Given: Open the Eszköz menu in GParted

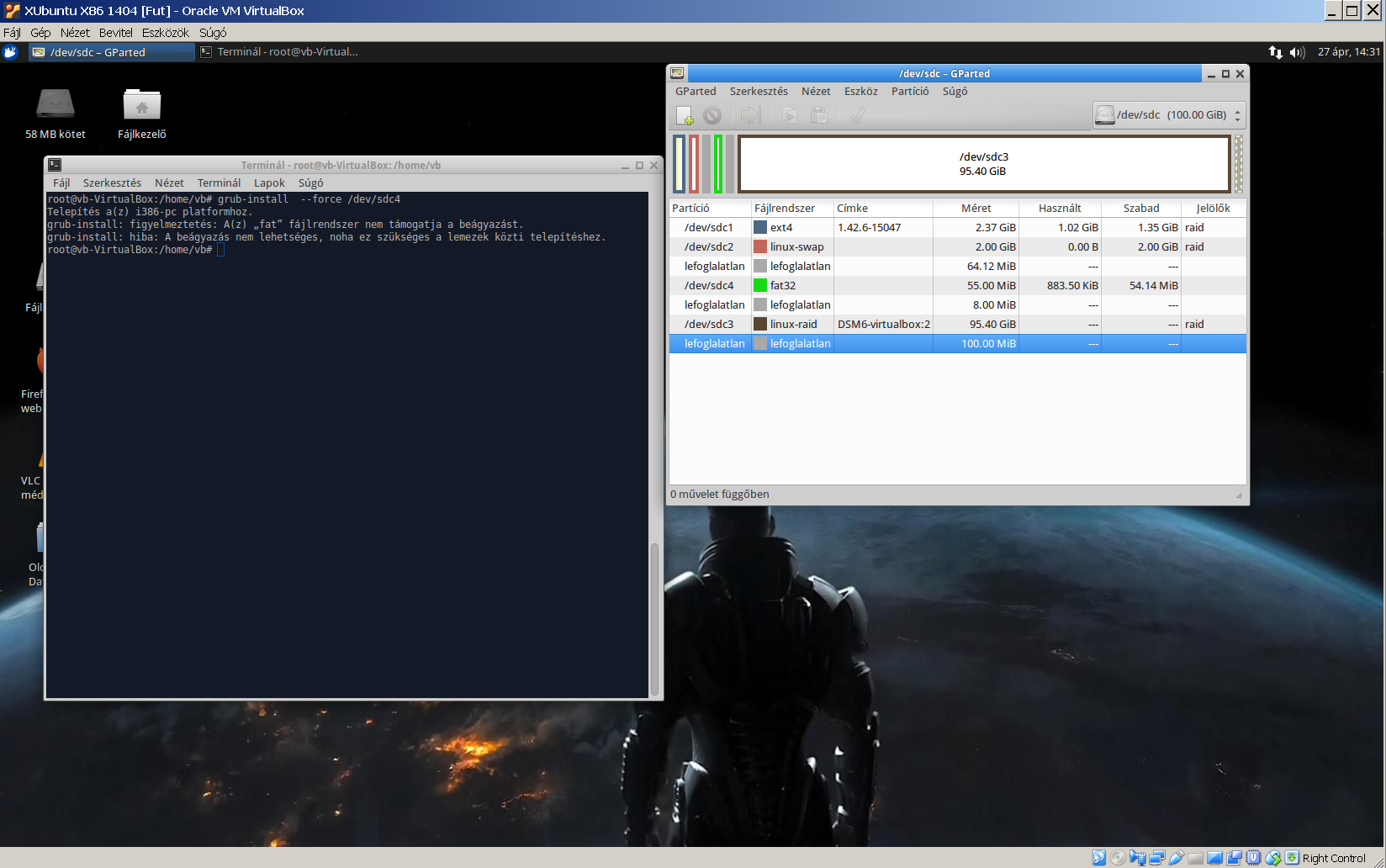Looking at the screenshot, I should coord(861,92).
